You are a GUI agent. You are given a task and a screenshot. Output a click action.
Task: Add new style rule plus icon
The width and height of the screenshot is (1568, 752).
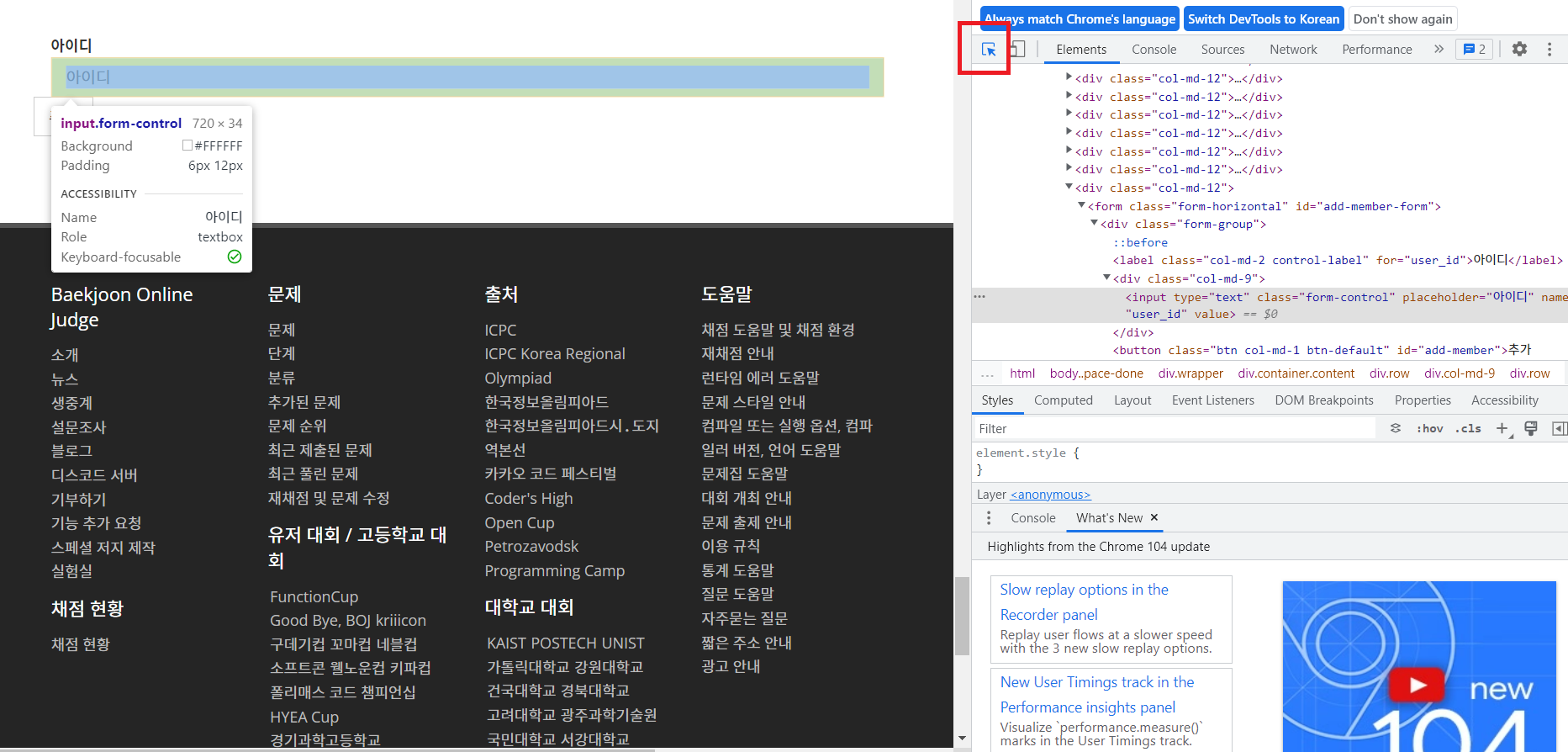pos(1502,428)
